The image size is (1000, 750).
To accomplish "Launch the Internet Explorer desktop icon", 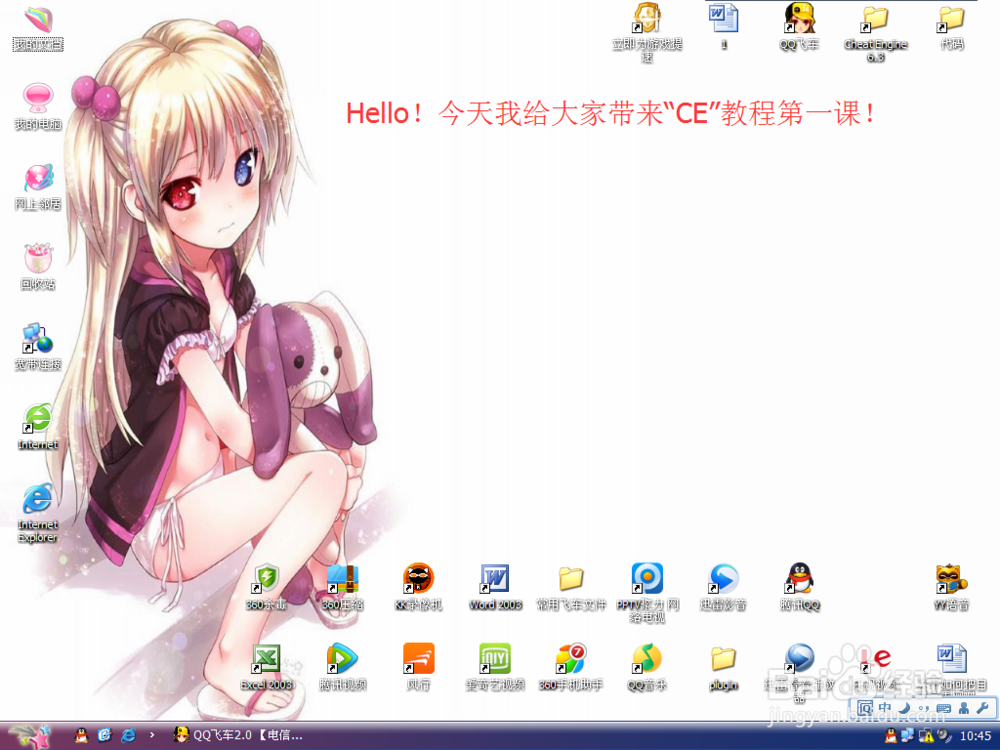I will coord(38,513).
